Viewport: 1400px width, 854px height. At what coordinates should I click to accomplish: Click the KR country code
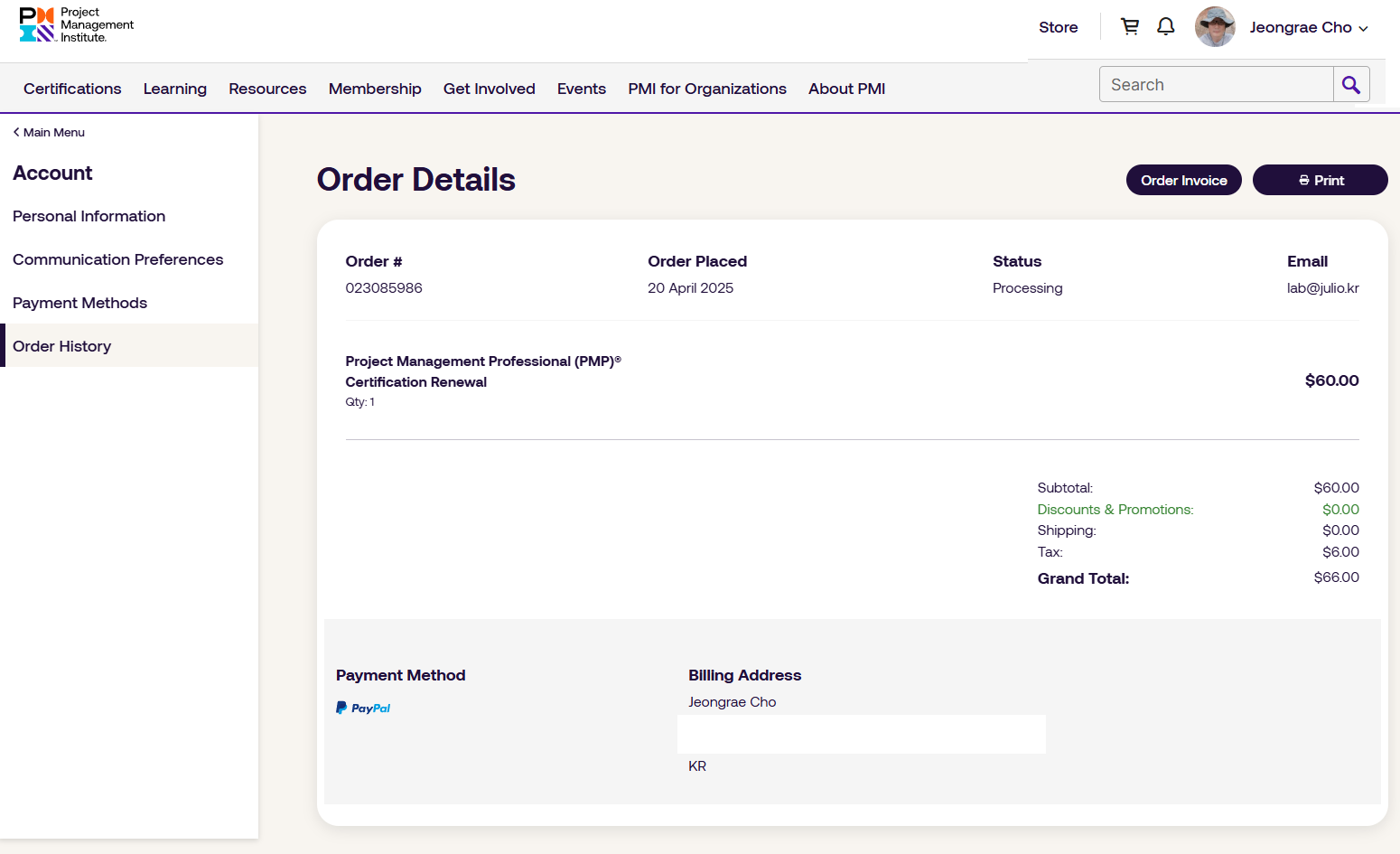[x=697, y=766]
